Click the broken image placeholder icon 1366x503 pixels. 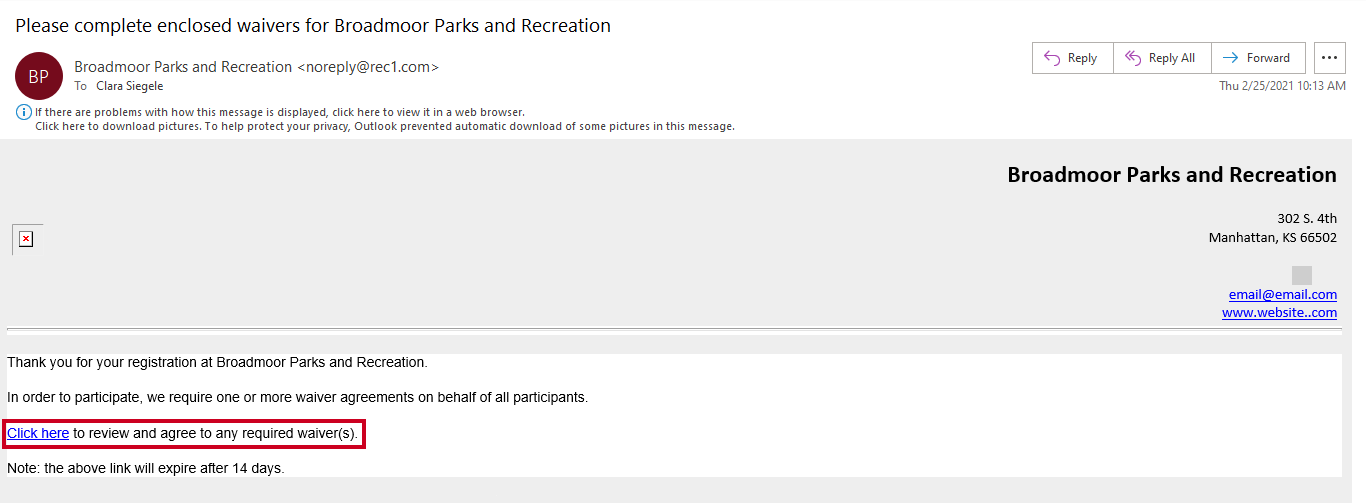tap(26, 239)
